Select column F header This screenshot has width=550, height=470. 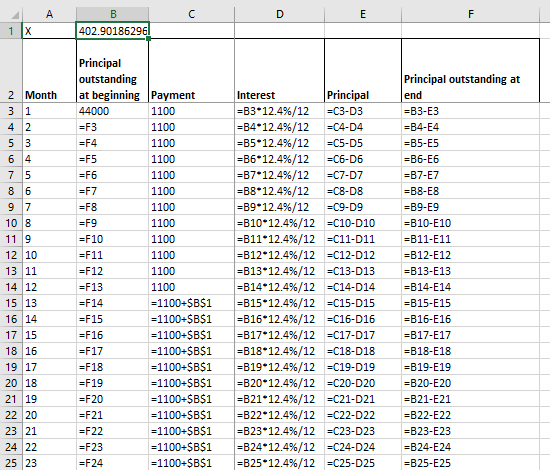click(470, 14)
